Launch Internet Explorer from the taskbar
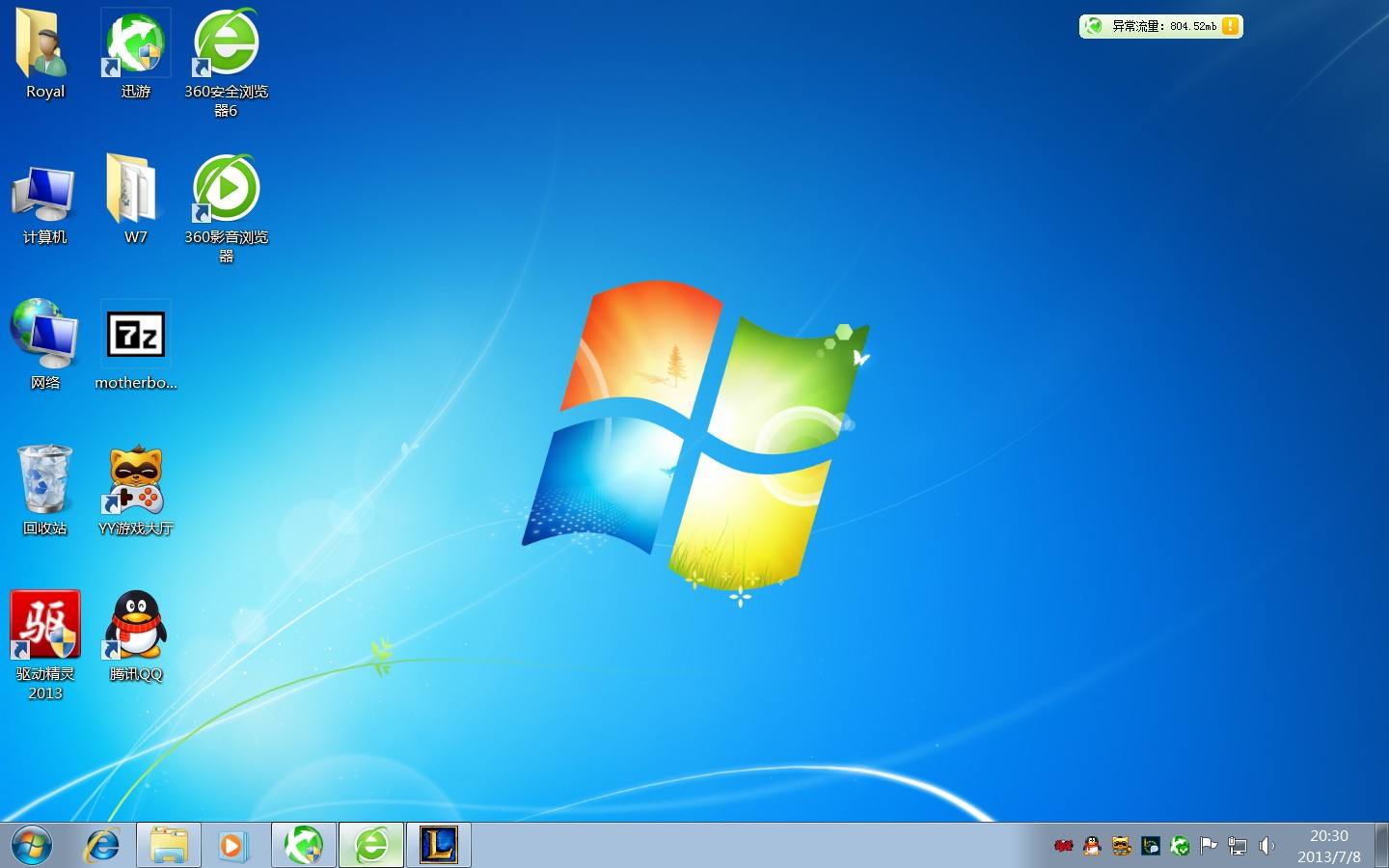This screenshot has height=868, width=1389. pos(100,846)
